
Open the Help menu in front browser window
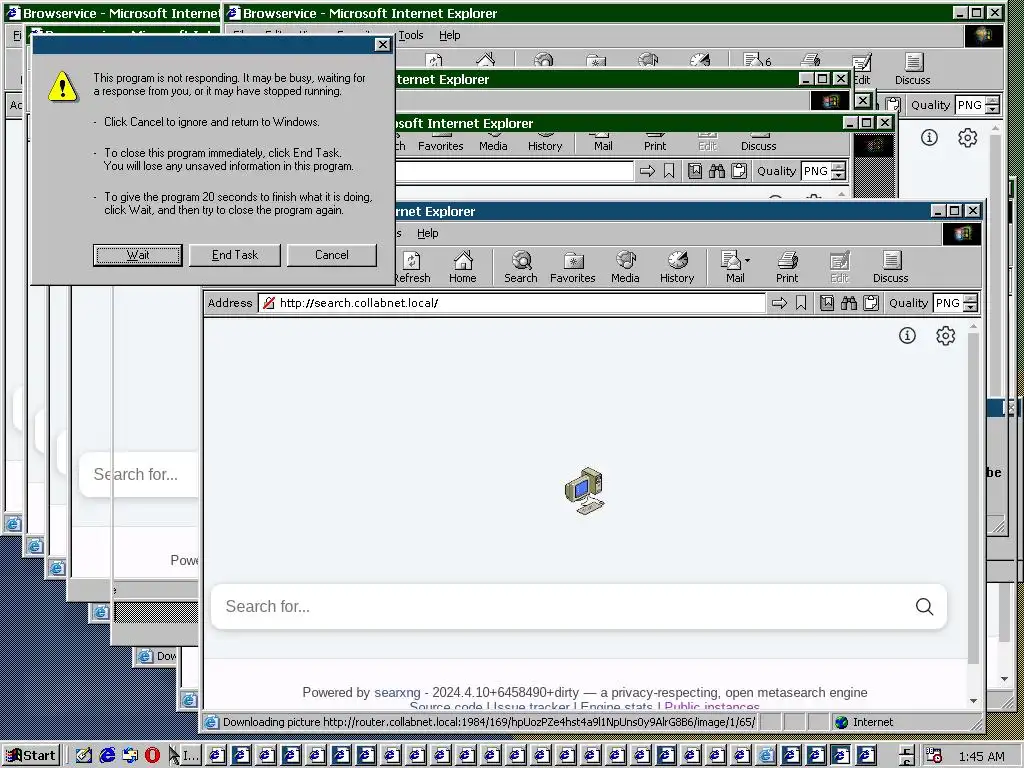[x=428, y=233]
